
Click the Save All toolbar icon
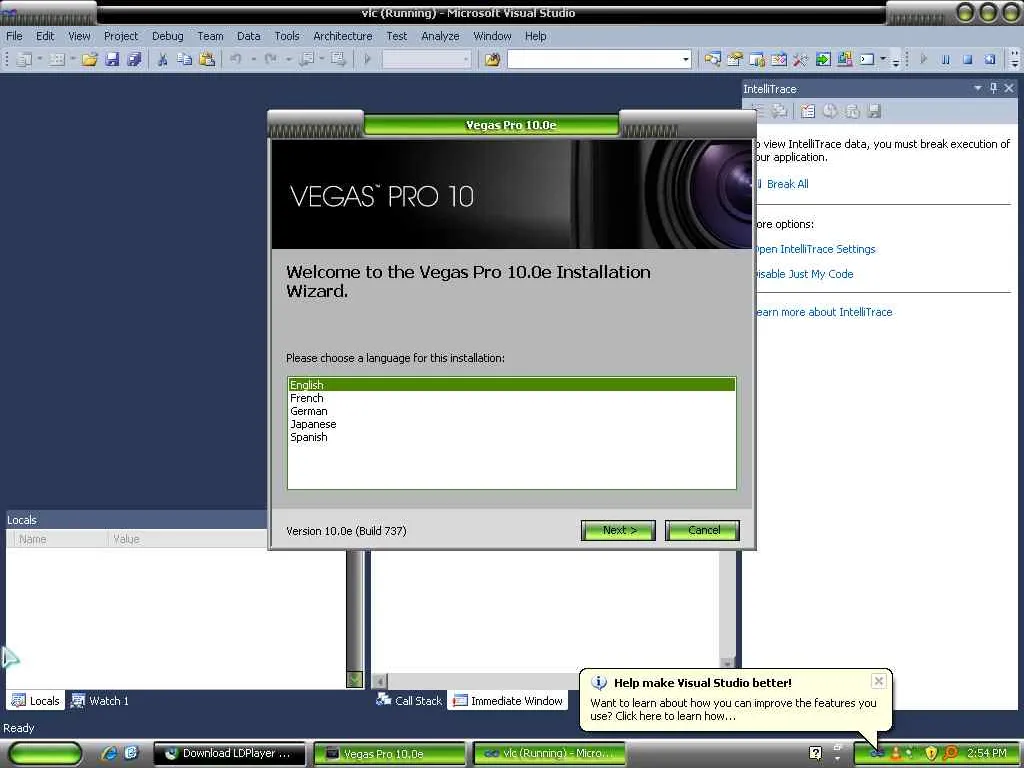coord(134,59)
